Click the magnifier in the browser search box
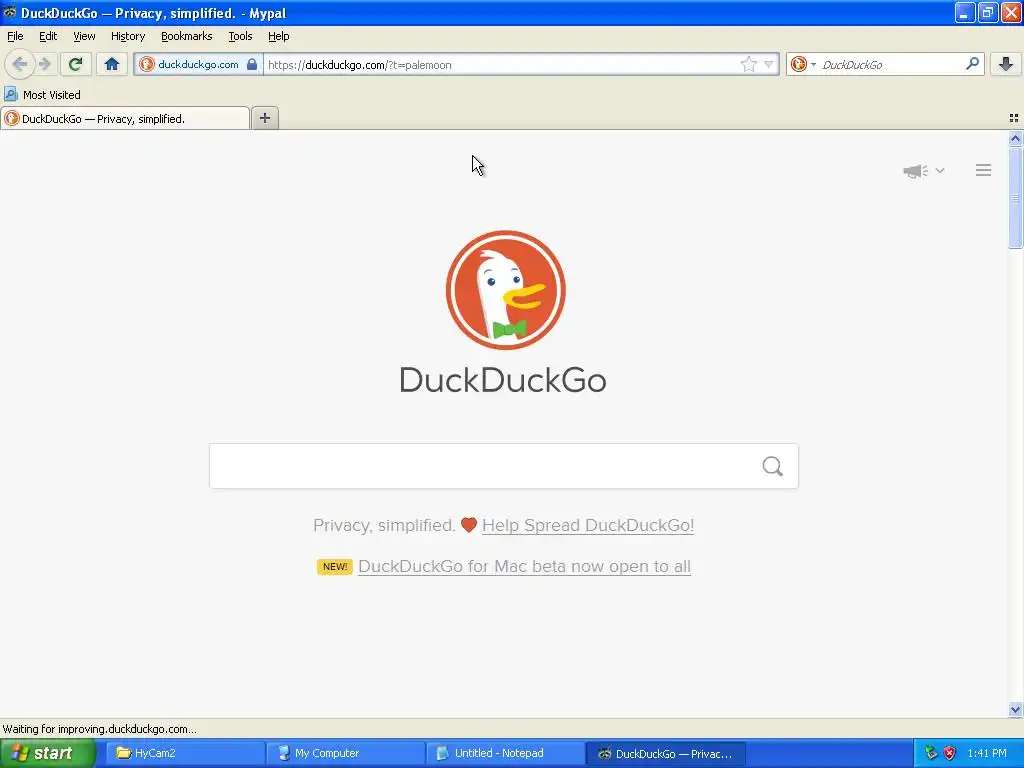This screenshot has height=768, width=1024. coord(972,64)
